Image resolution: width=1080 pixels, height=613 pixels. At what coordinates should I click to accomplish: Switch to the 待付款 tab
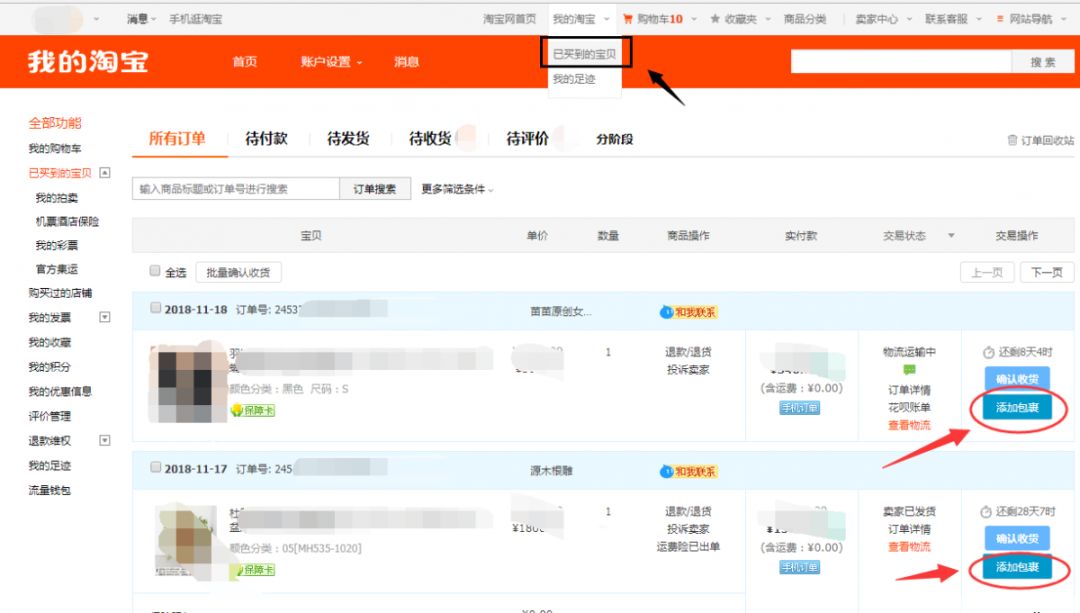click(x=267, y=138)
